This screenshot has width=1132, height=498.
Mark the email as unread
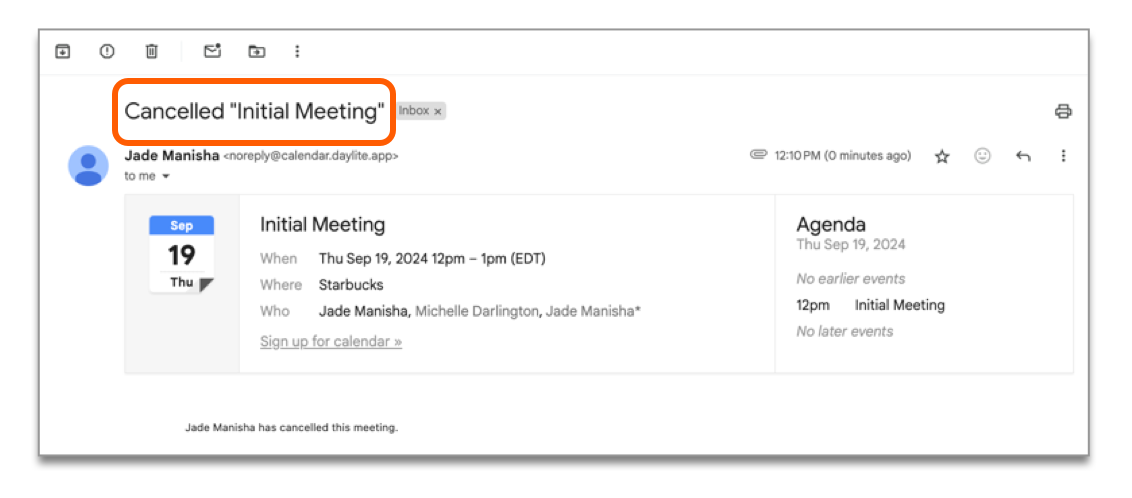[x=212, y=51]
